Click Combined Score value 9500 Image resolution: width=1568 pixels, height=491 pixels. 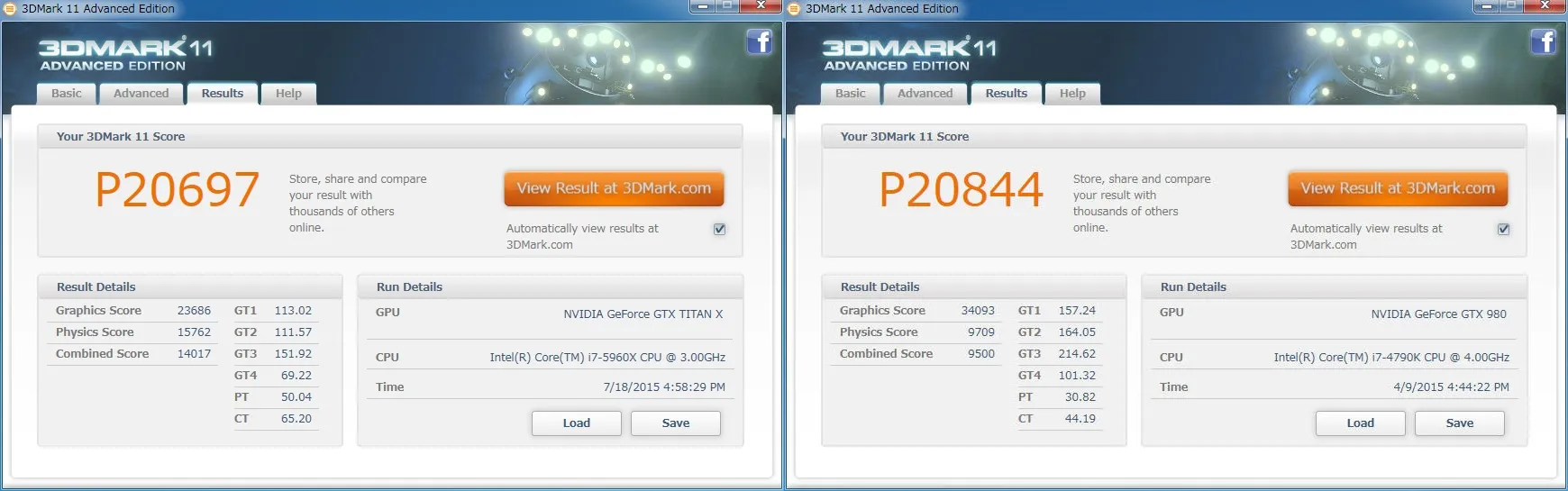point(981,354)
